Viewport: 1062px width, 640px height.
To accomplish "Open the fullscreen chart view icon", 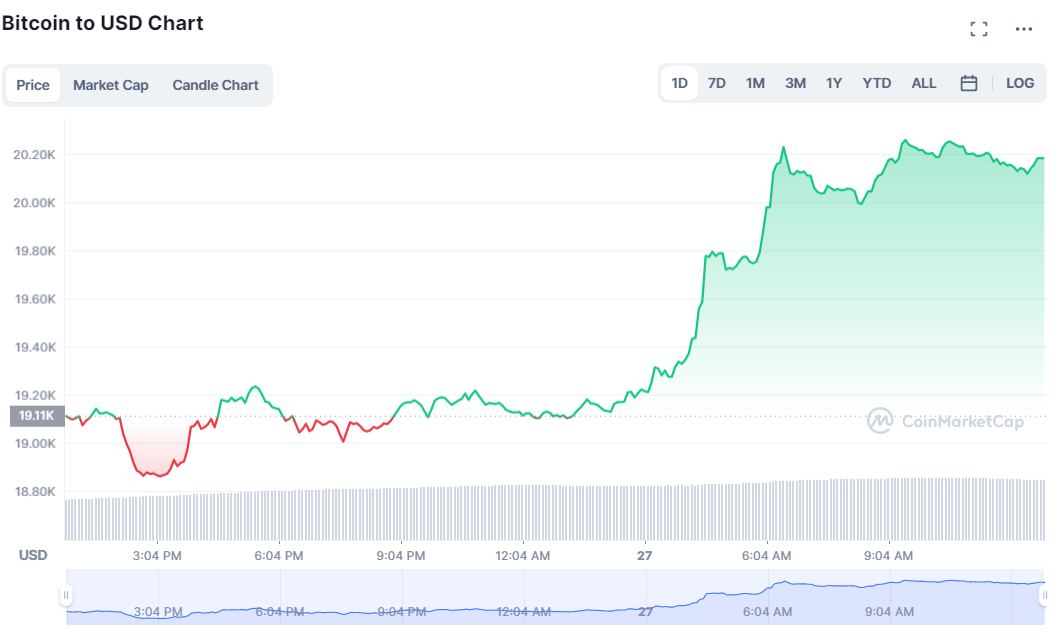I will (978, 29).
